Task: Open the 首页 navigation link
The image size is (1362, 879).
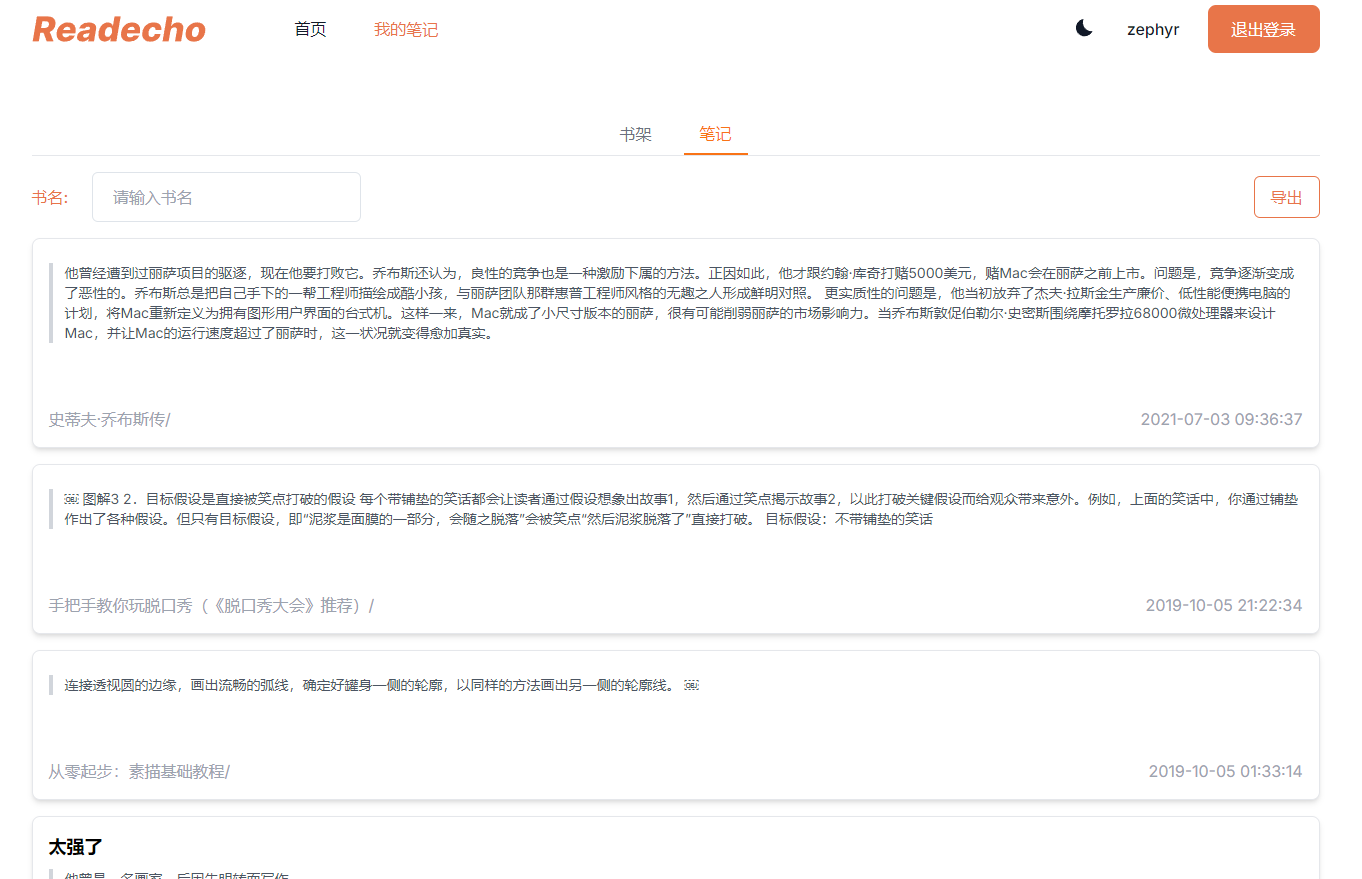Action: (x=310, y=30)
